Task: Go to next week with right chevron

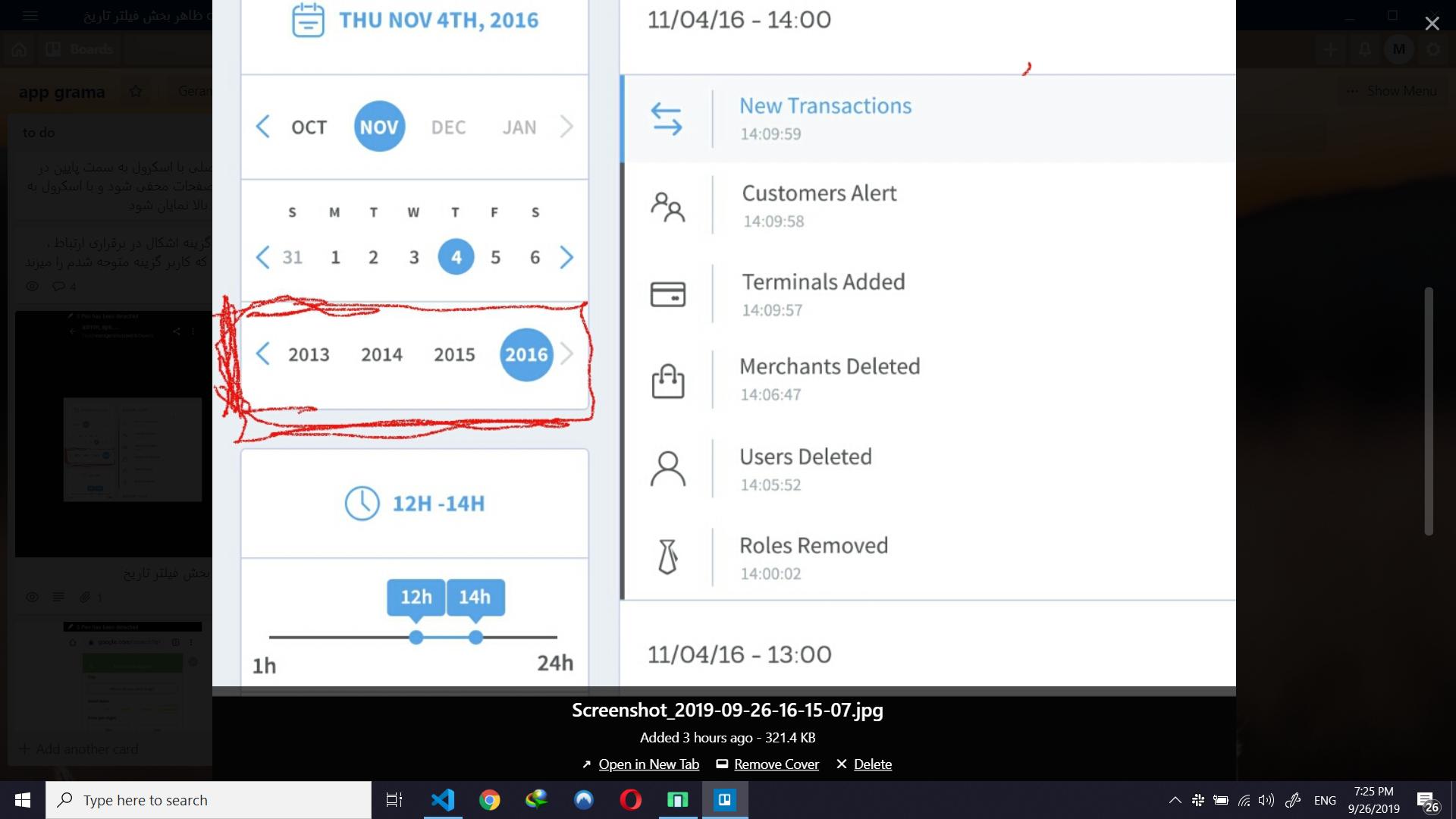Action: click(x=566, y=258)
